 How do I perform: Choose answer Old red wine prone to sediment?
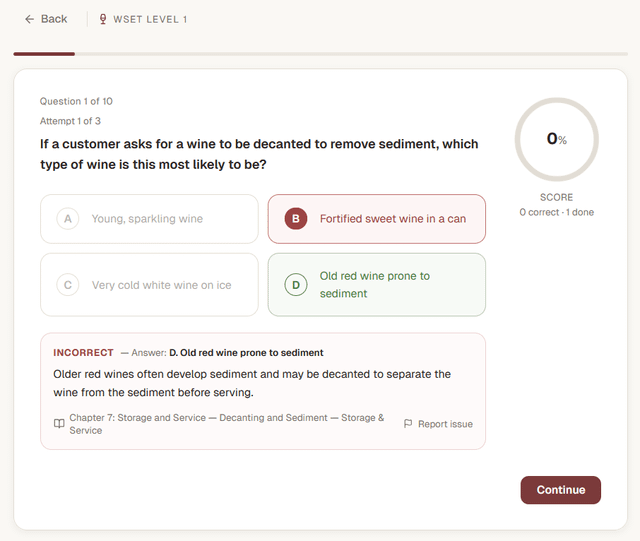[x=375, y=285]
